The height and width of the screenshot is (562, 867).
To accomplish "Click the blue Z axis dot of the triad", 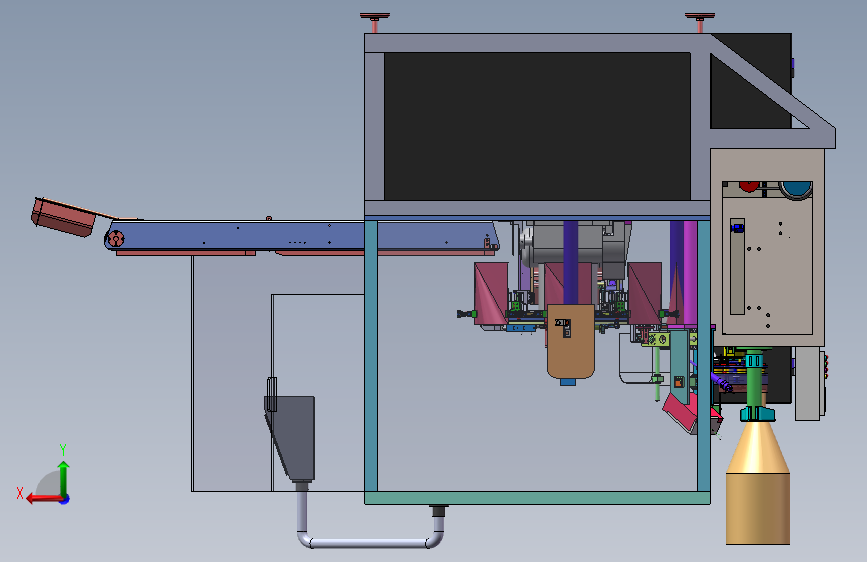I will tap(65, 499).
